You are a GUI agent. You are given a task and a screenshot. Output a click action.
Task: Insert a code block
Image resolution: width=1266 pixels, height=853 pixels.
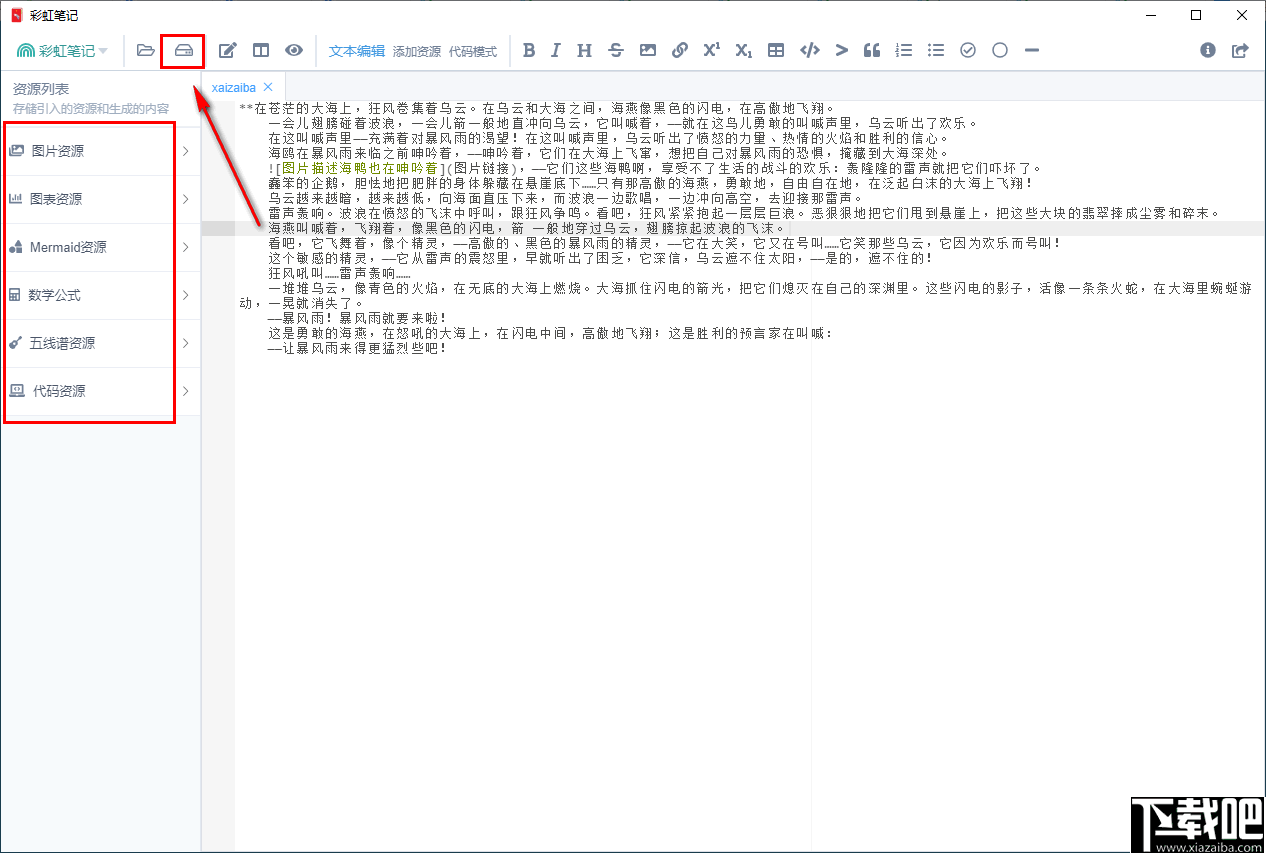click(810, 50)
